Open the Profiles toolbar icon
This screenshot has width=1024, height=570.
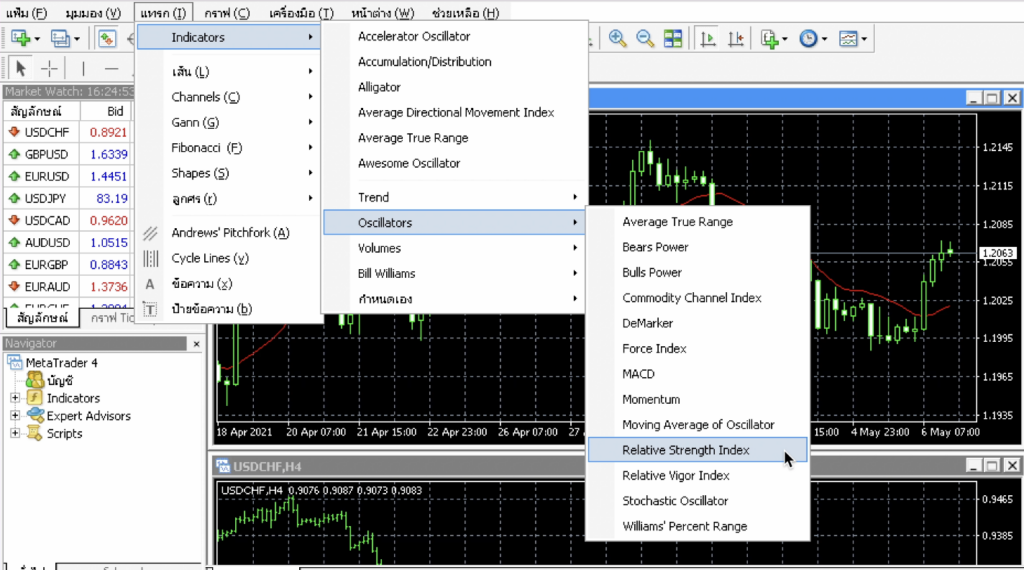tap(60, 39)
